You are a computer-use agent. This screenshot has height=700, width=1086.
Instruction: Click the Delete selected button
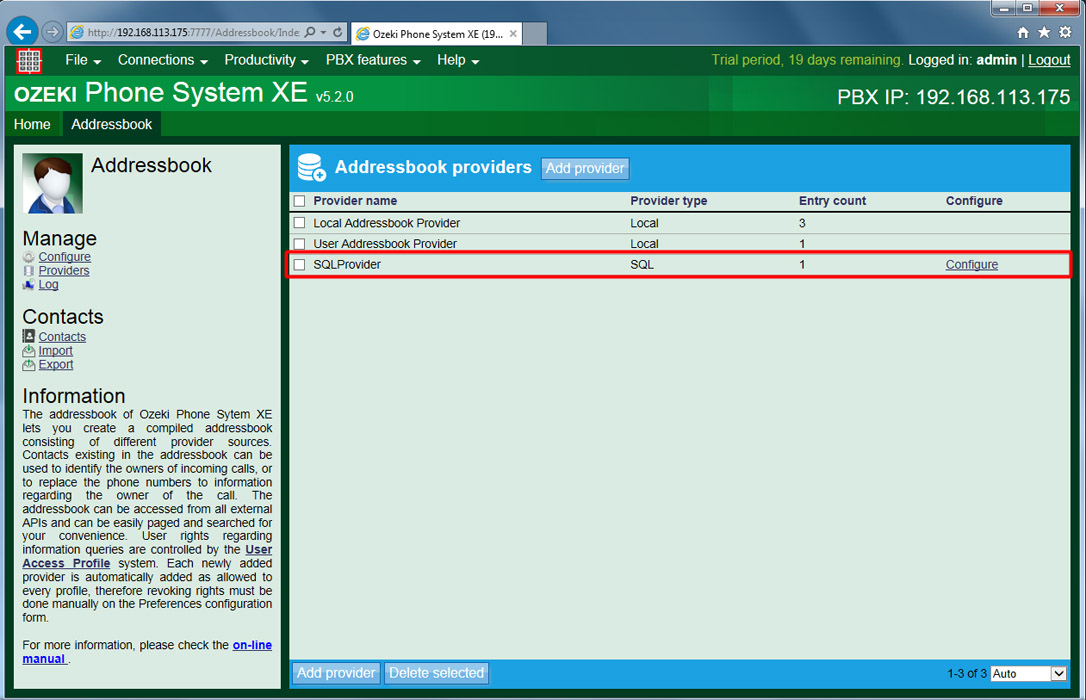click(436, 673)
